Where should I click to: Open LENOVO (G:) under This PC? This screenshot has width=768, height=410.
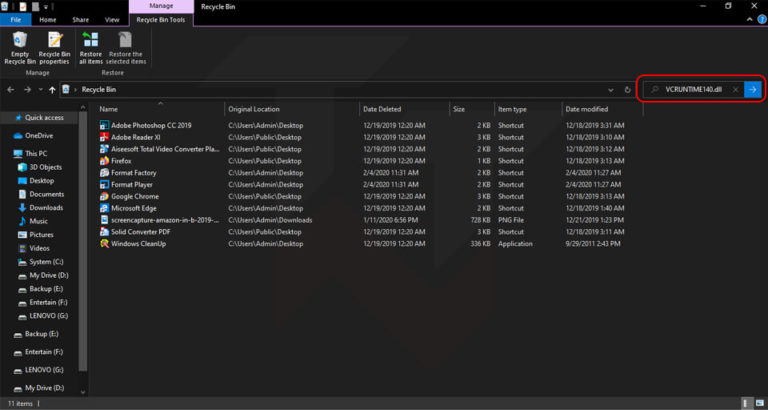(x=48, y=316)
